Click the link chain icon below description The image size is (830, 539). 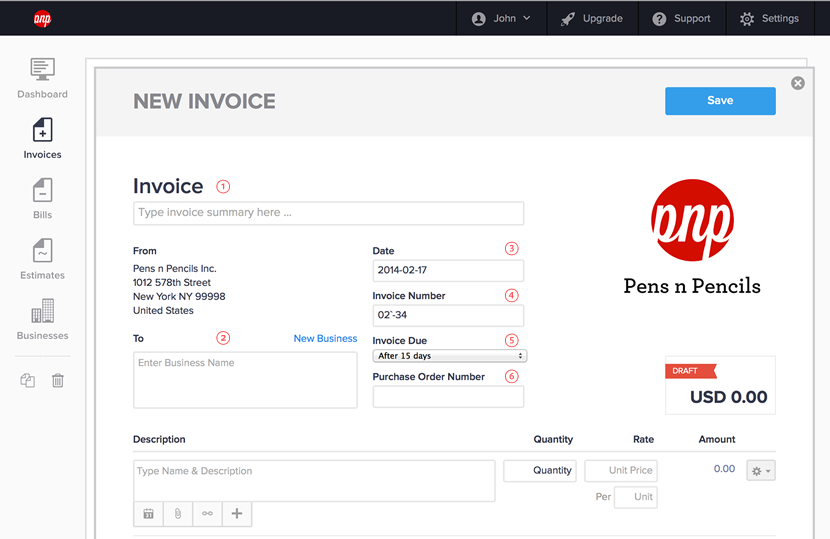(208, 514)
